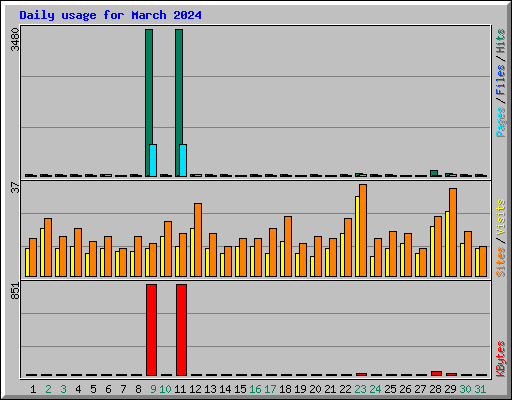Screen dimensions: 512x400
Task: Select the cyan Pages bar for day 9
Action: pos(153,160)
